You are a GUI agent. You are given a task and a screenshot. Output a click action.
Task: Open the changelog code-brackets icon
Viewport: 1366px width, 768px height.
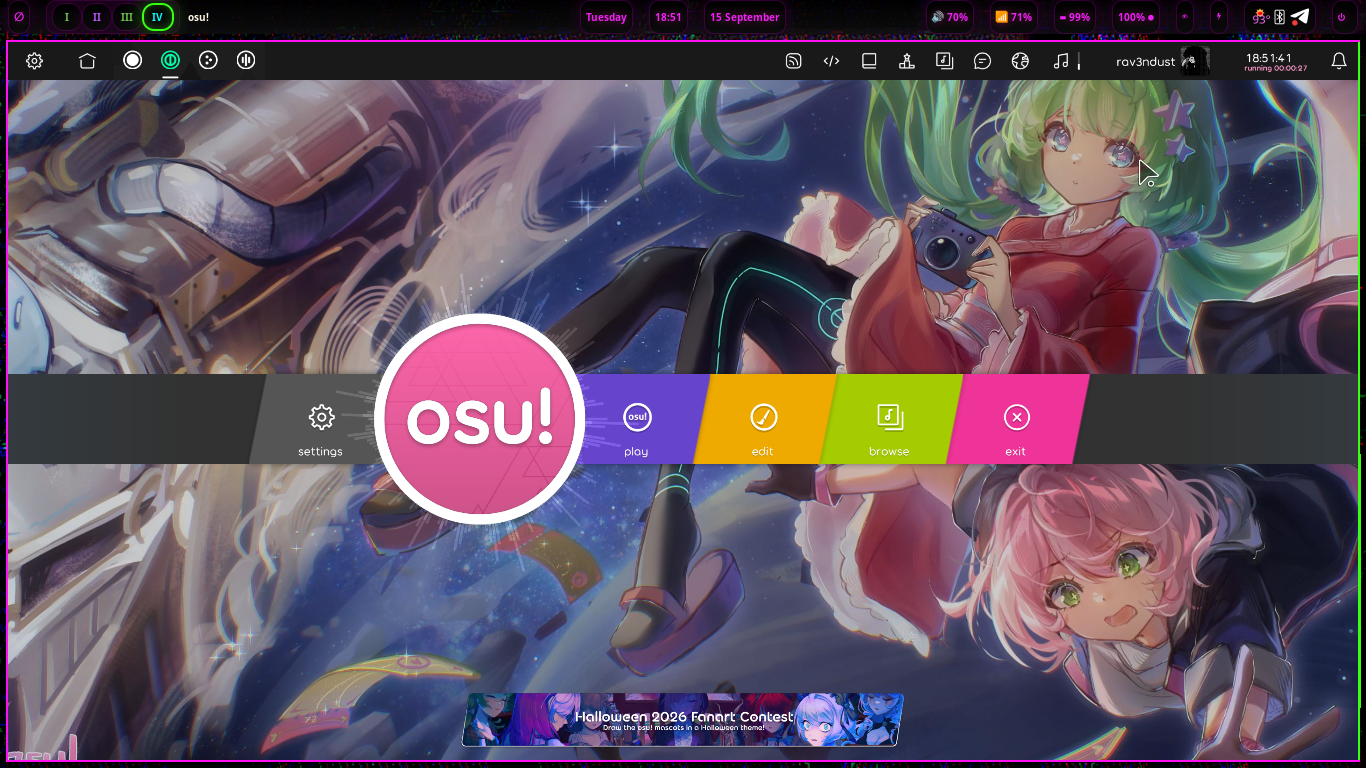831,61
